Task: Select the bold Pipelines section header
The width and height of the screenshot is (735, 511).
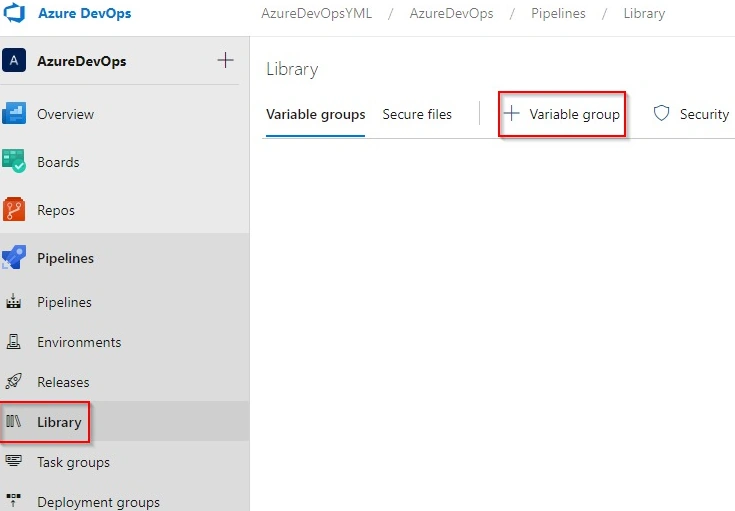Action: click(66, 258)
